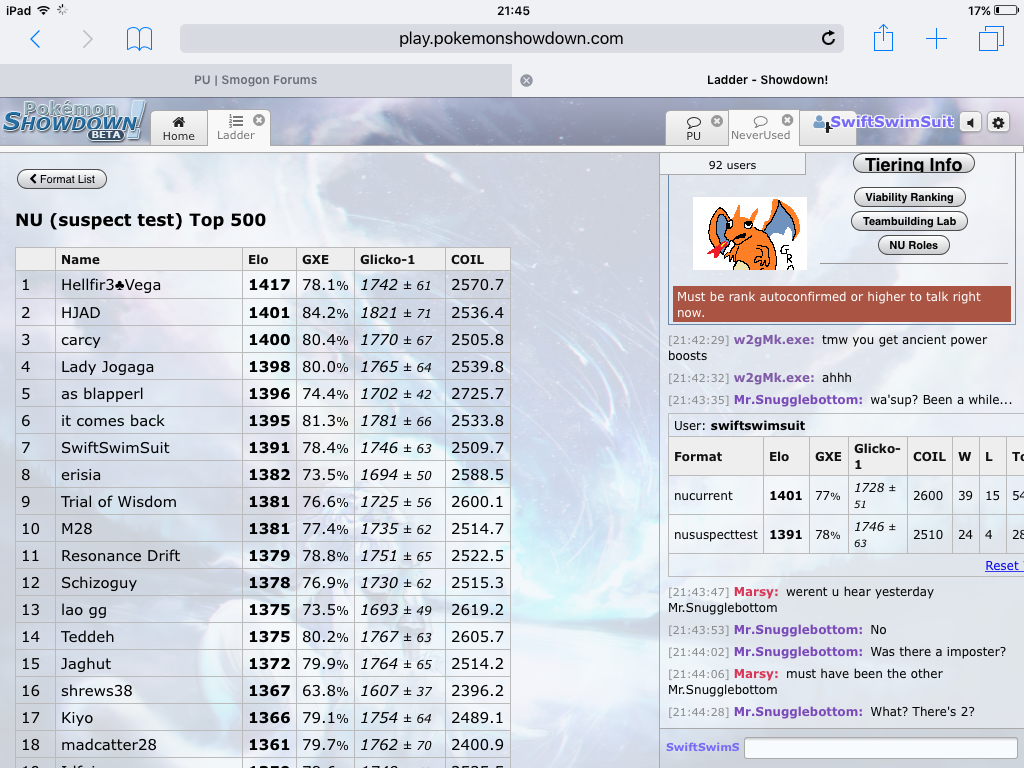Image resolution: width=1024 pixels, height=768 pixels.
Task: Open the Safari tab overview icon
Action: pos(991,39)
